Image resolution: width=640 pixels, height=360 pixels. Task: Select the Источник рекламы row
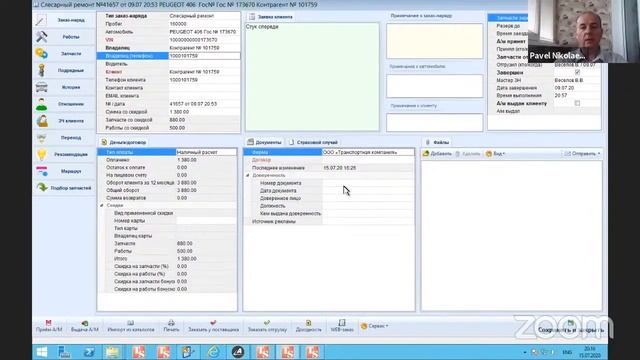(x=329, y=222)
